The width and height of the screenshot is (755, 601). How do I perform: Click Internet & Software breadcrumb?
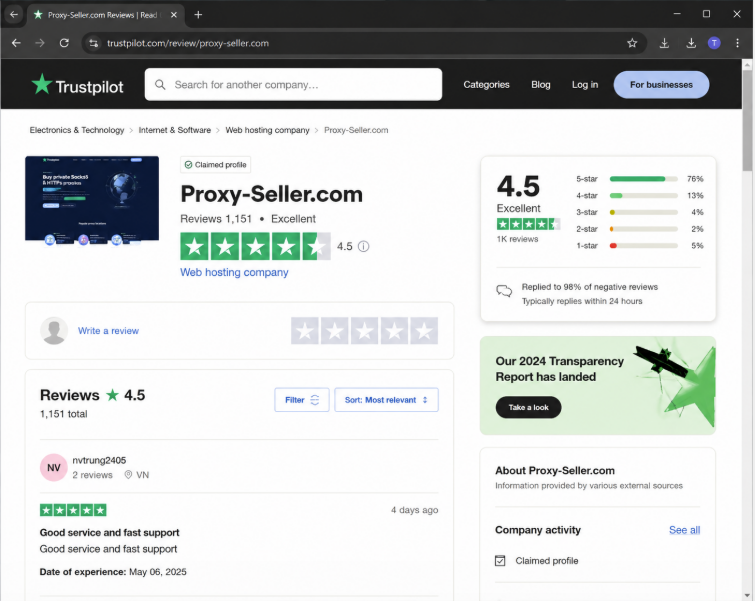[175, 130]
